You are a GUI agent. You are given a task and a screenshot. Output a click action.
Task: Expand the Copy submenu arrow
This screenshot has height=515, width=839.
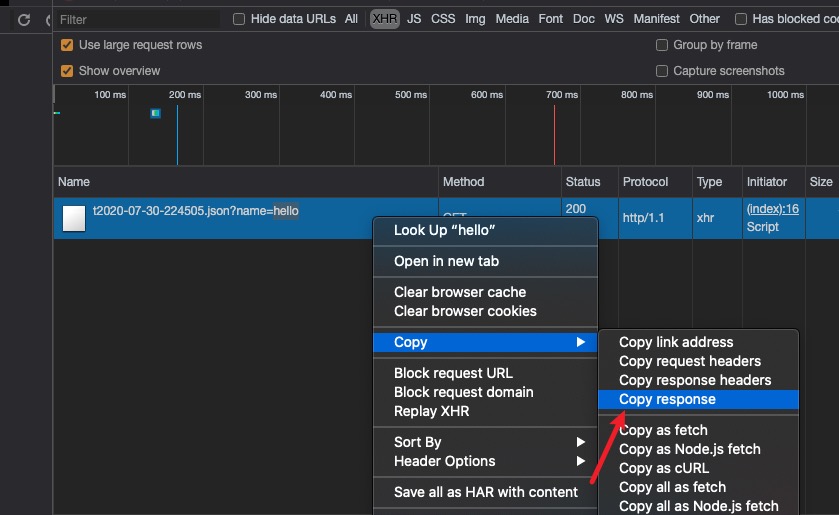(x=581, y=342)
